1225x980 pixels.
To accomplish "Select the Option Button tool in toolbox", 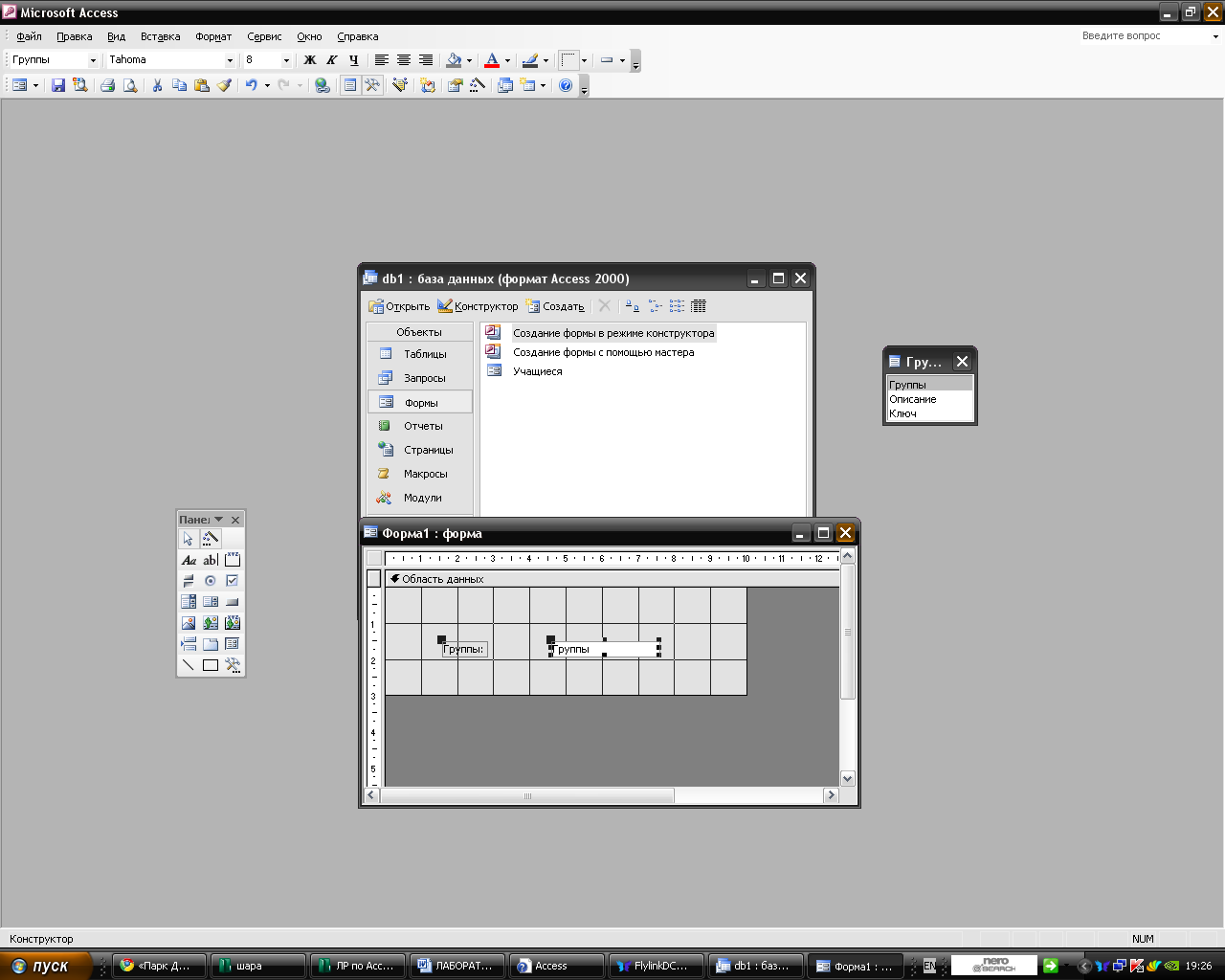I will [x=211, y=581].
